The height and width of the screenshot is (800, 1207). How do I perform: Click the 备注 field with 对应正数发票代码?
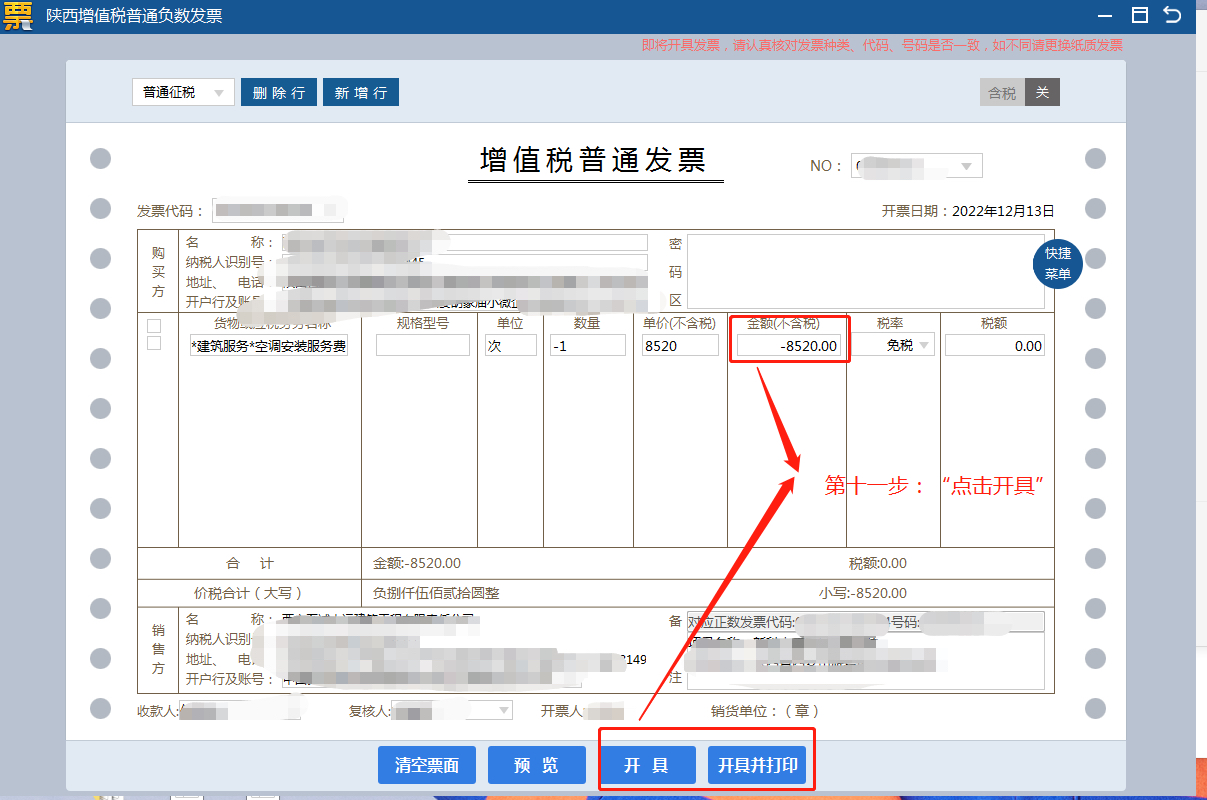pos(865,622)
